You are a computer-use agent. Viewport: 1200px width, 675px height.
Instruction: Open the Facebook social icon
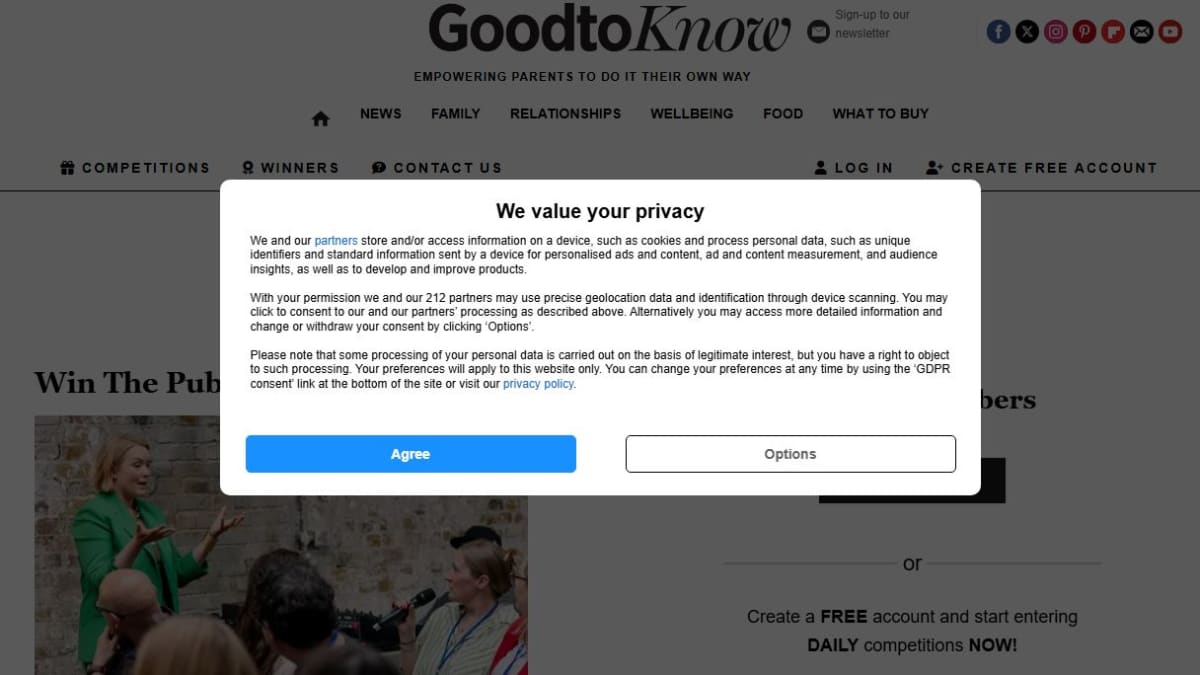(x=998, y=32)
